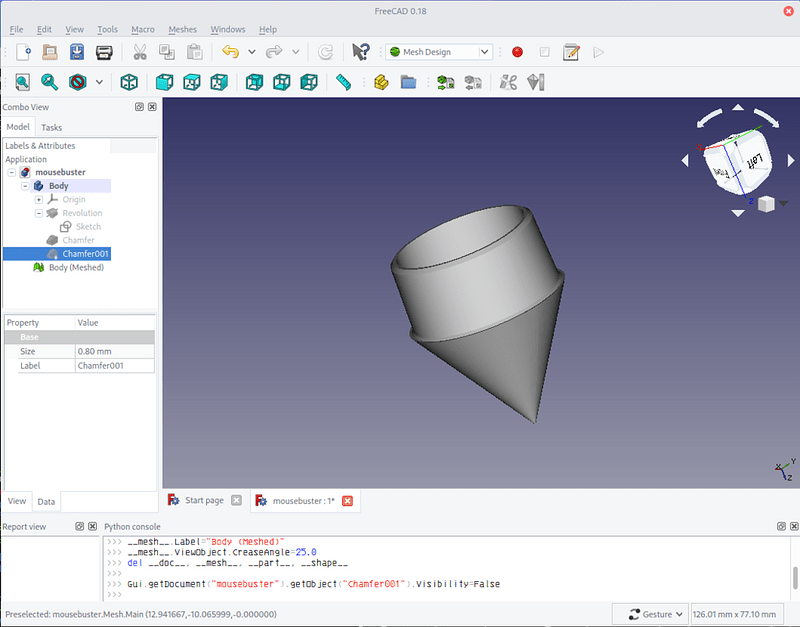Switch to the bottom view
Screen dimensions: 800x627
[282, 82]
